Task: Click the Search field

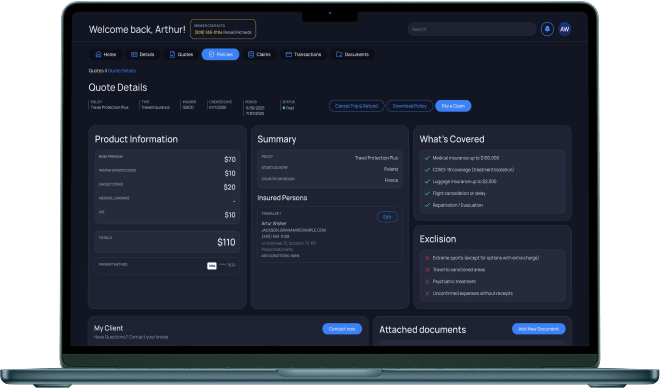Action: point(472,29)
